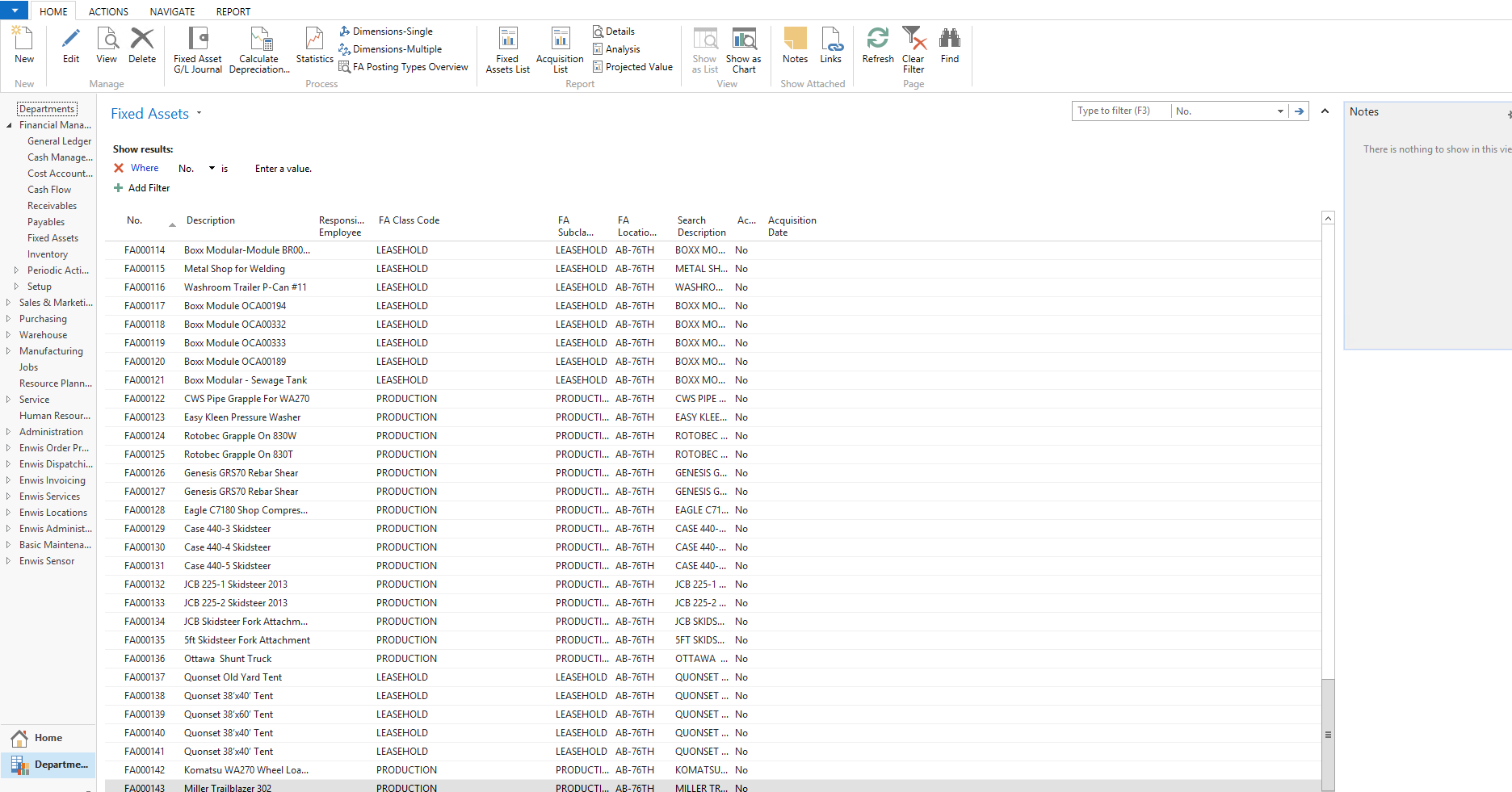Open Dimensions-Single

tap(386, 31)
